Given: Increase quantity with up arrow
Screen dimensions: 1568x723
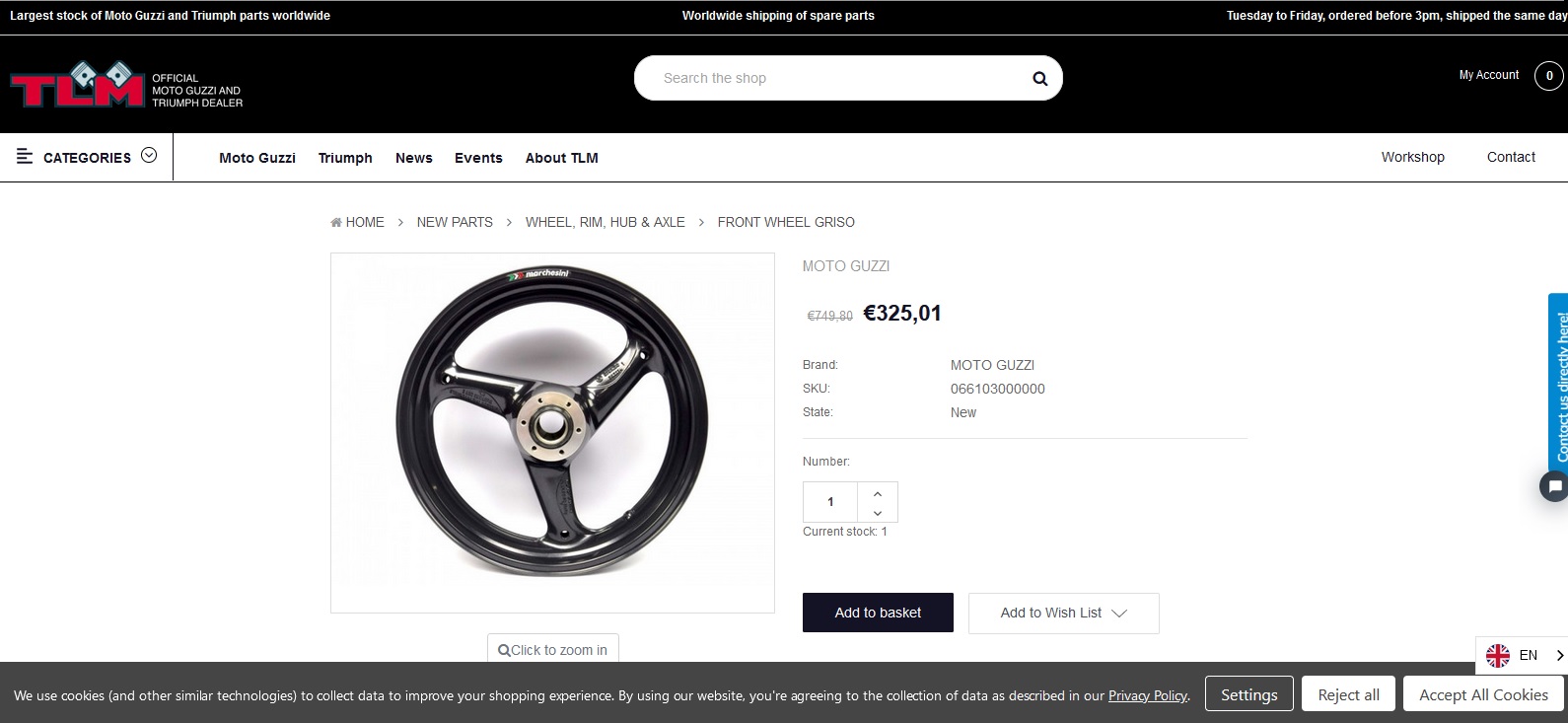Looking at the screenshot, I should [878, 493].
